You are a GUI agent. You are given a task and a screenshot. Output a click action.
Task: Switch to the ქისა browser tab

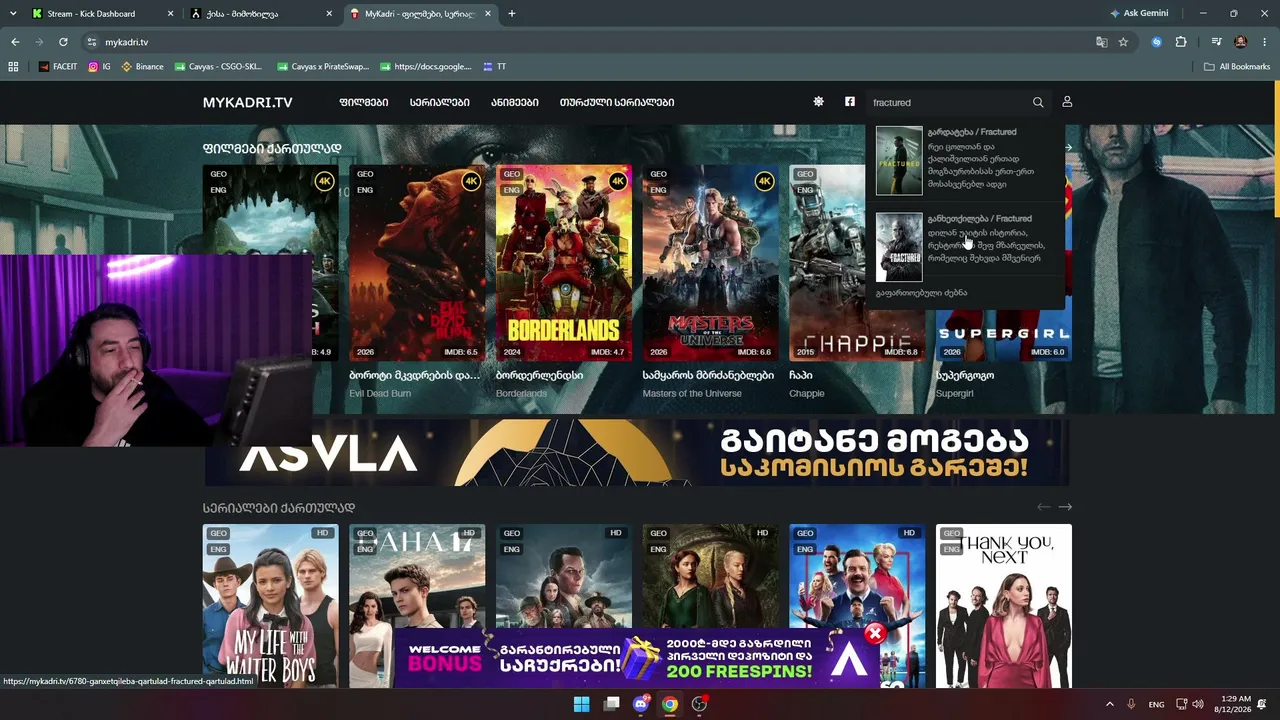(x=263, y=14)
